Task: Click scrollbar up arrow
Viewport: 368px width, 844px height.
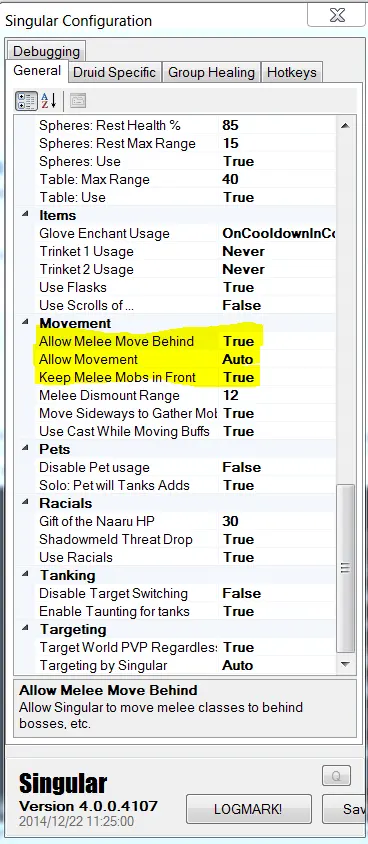Action: (x=345, y=125)
